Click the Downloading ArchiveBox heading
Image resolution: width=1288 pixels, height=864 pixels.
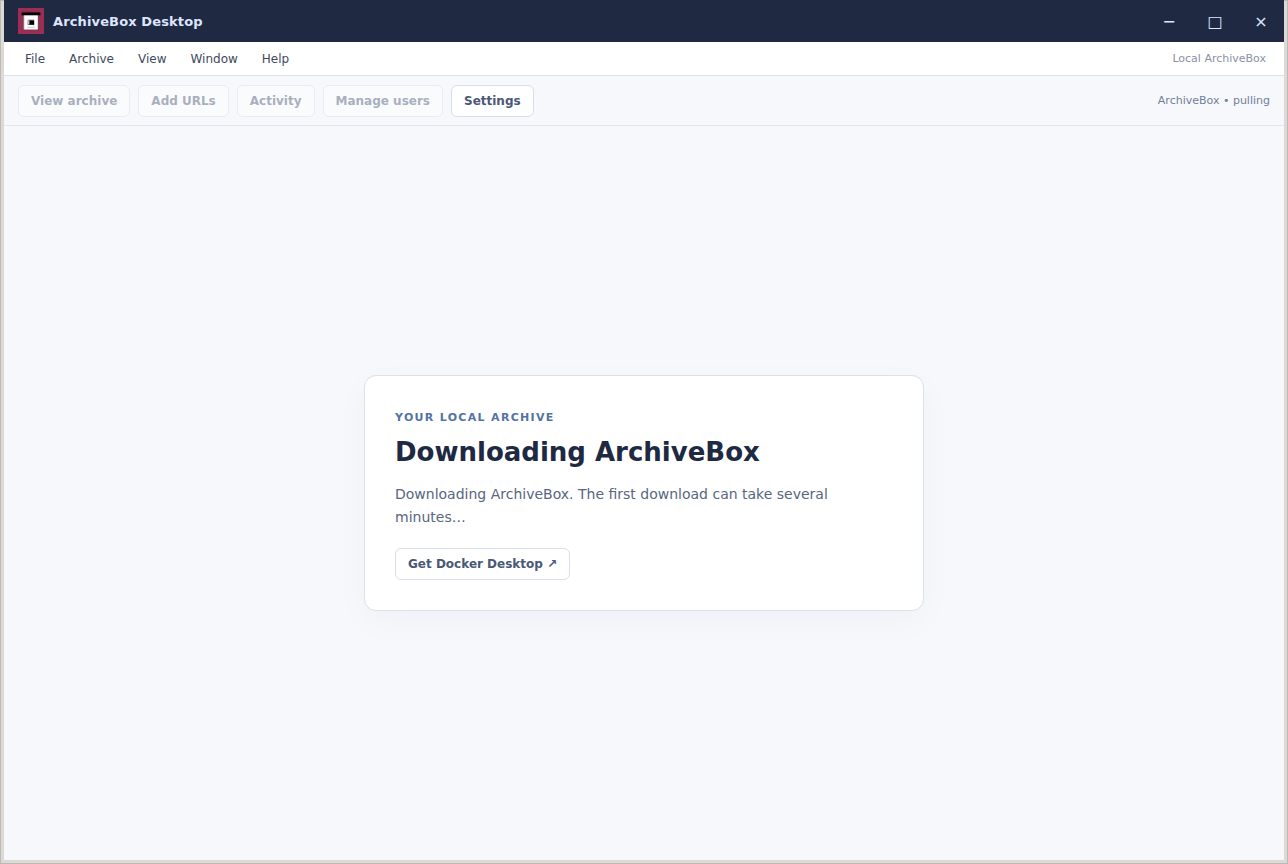click(577, 452)
